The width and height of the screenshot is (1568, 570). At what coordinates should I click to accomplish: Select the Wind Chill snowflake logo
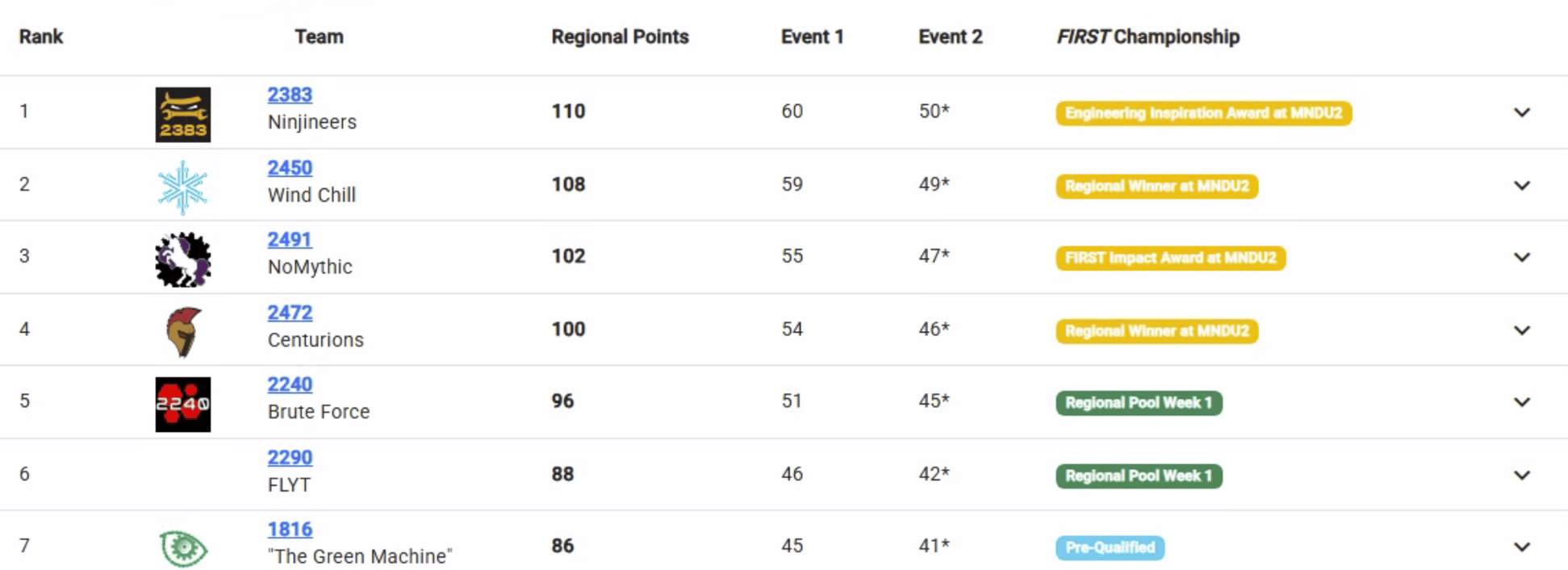(182, 186)
